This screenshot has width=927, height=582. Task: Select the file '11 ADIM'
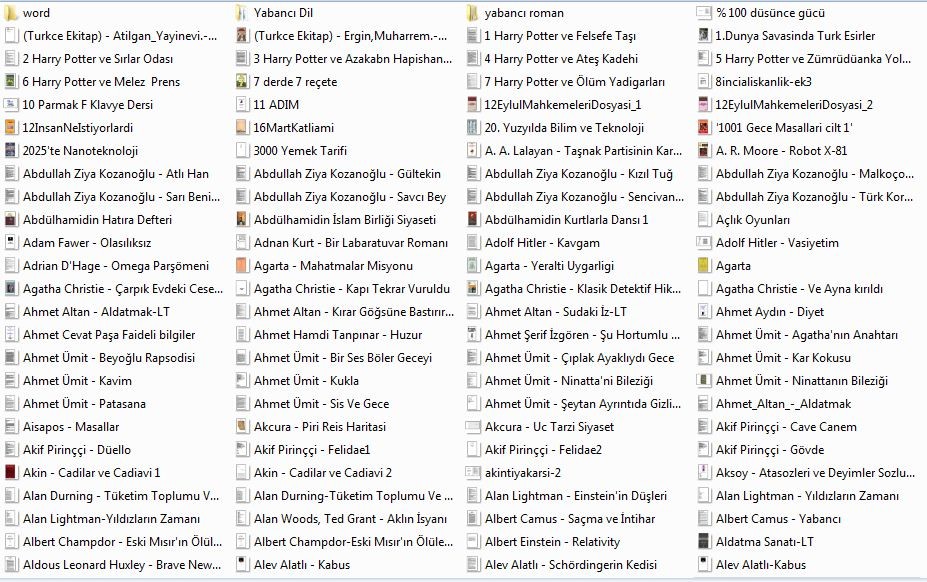[x=276, y=105]
